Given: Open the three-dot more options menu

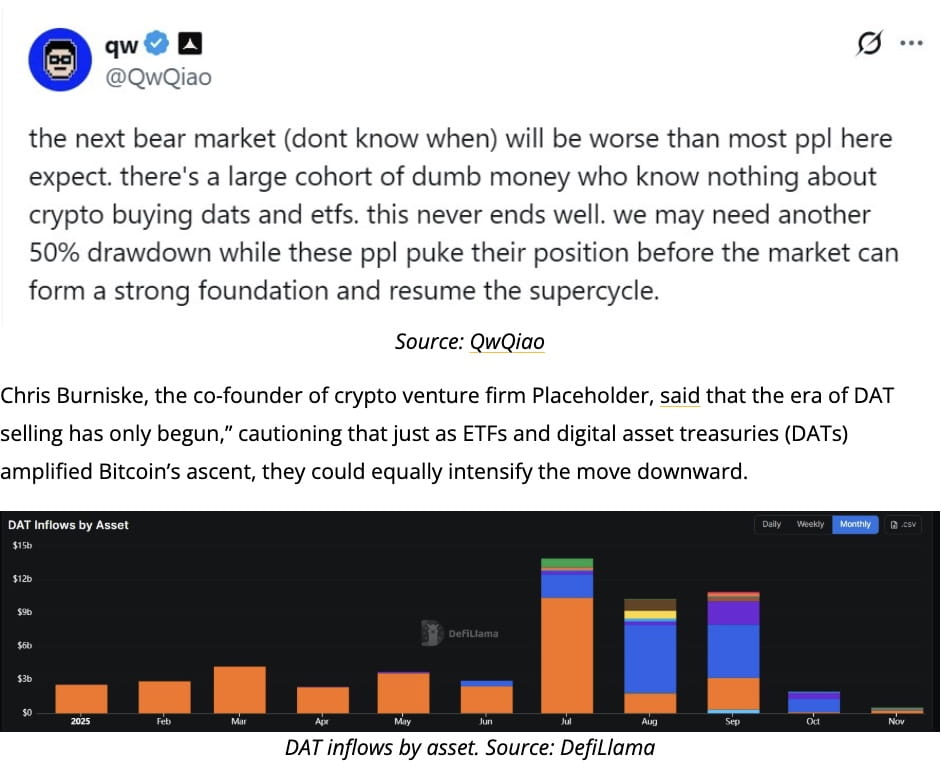Looking at the screenshot, I should click(x=911, y=43).
